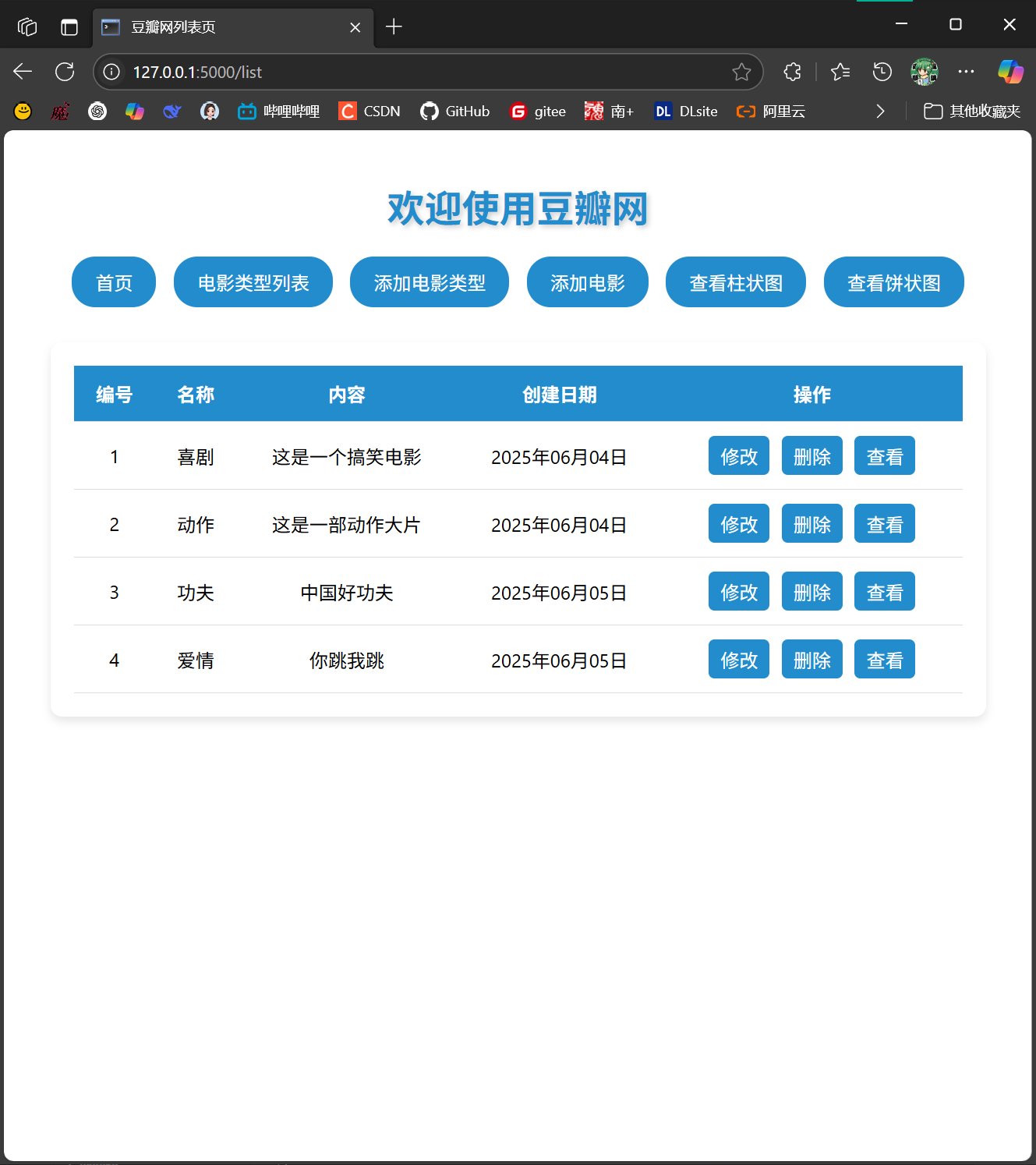
Task: Open the 哔哩哔哩 bookmark
Action: pos(279,112)
